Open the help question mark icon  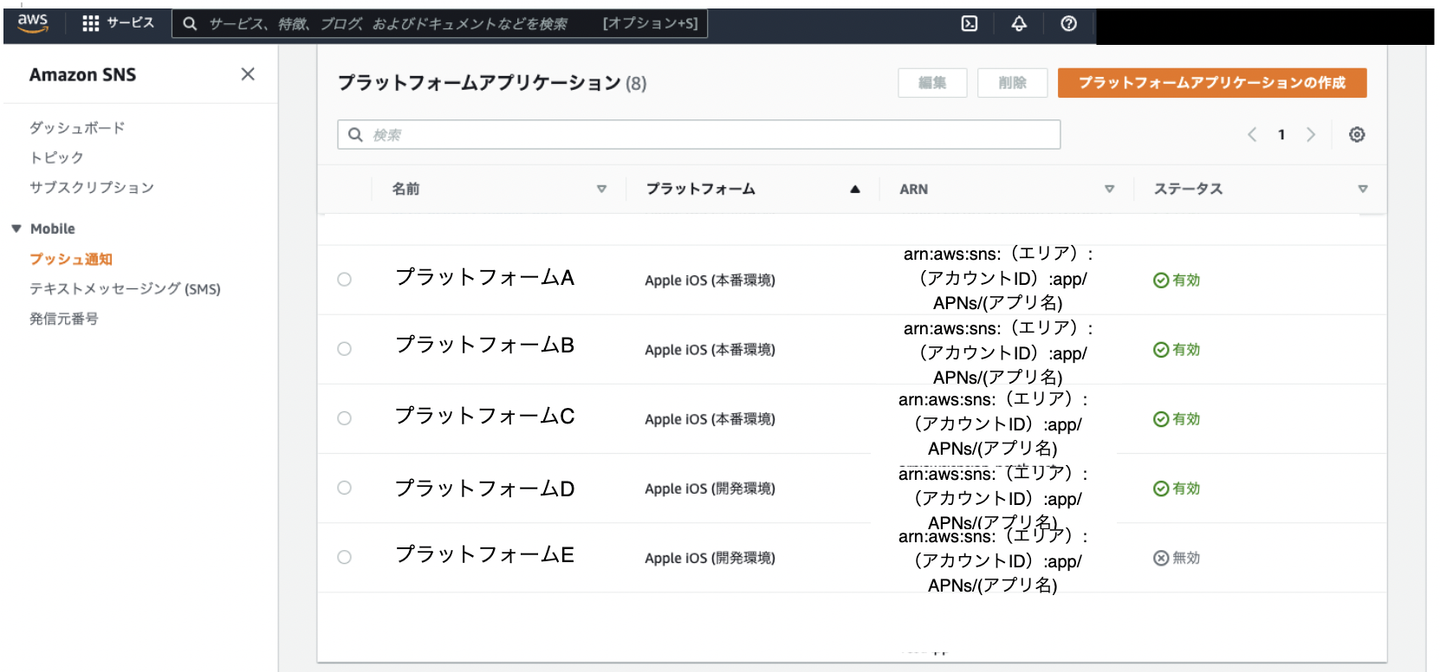(1069, 24)
